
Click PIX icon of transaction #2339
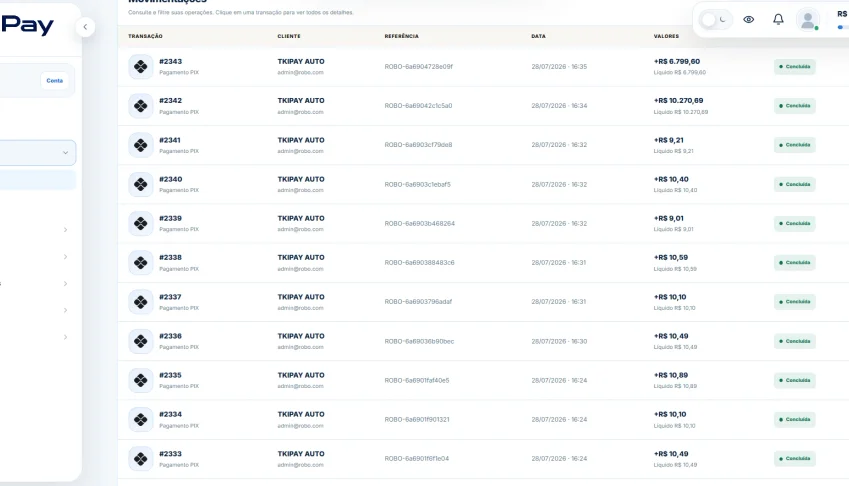coord(141,223)
